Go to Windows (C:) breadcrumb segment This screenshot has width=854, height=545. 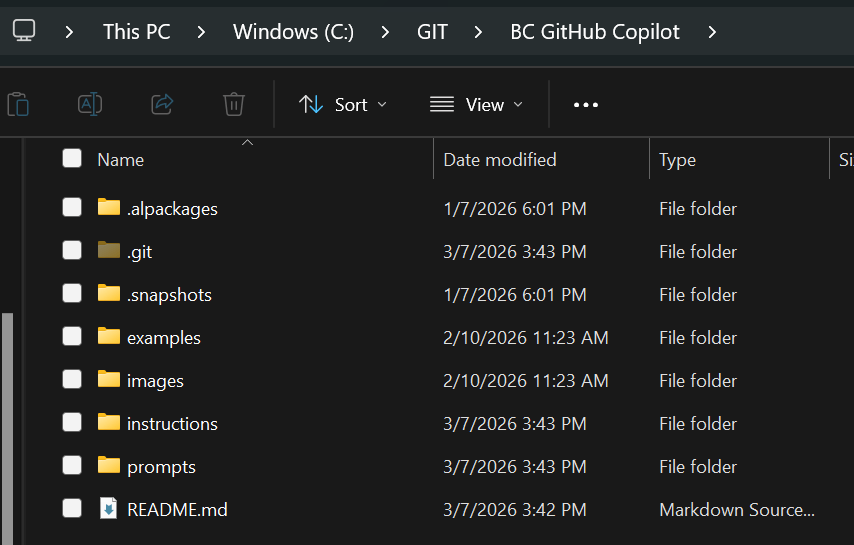point(293,32)
